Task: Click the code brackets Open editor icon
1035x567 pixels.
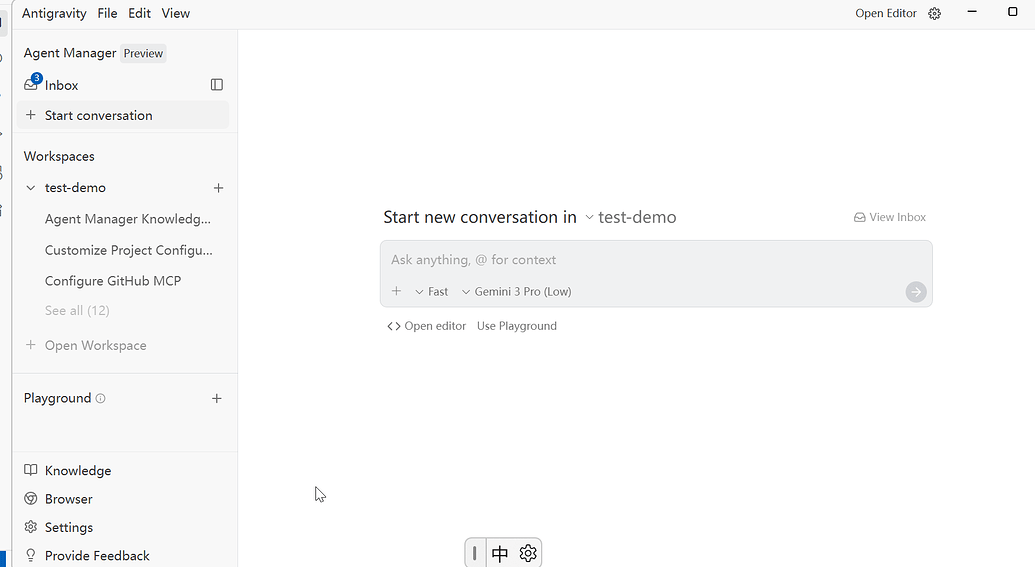Action: (x=394, y=326)
